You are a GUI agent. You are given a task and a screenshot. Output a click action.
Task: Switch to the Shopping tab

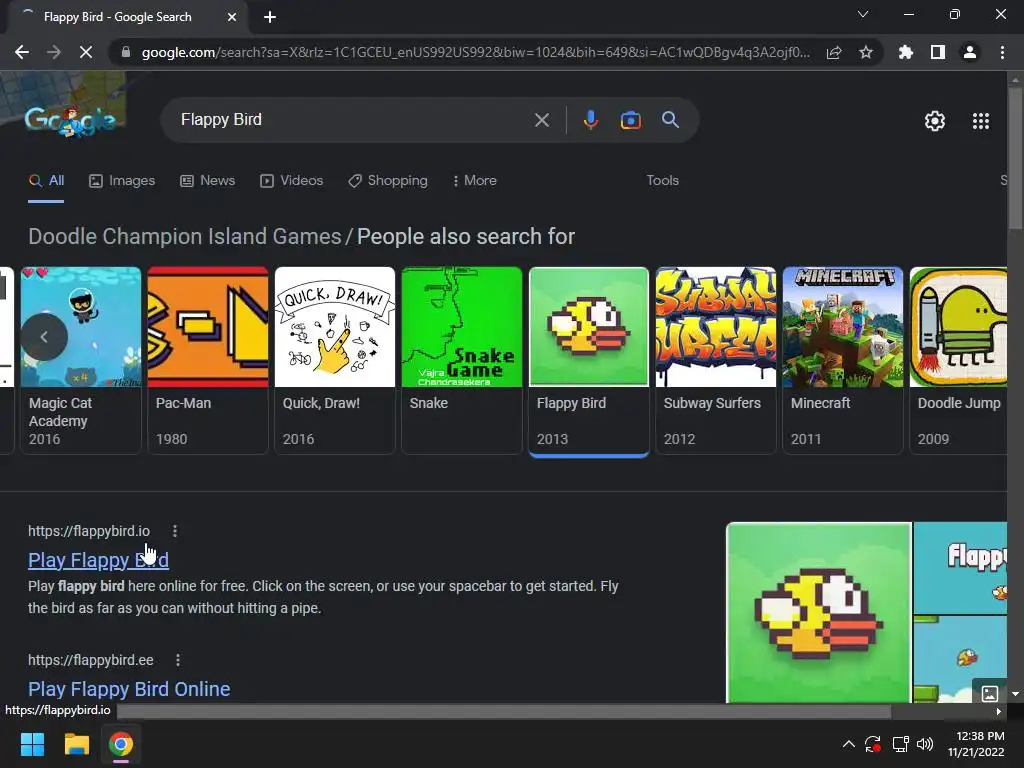coord(387,181)
